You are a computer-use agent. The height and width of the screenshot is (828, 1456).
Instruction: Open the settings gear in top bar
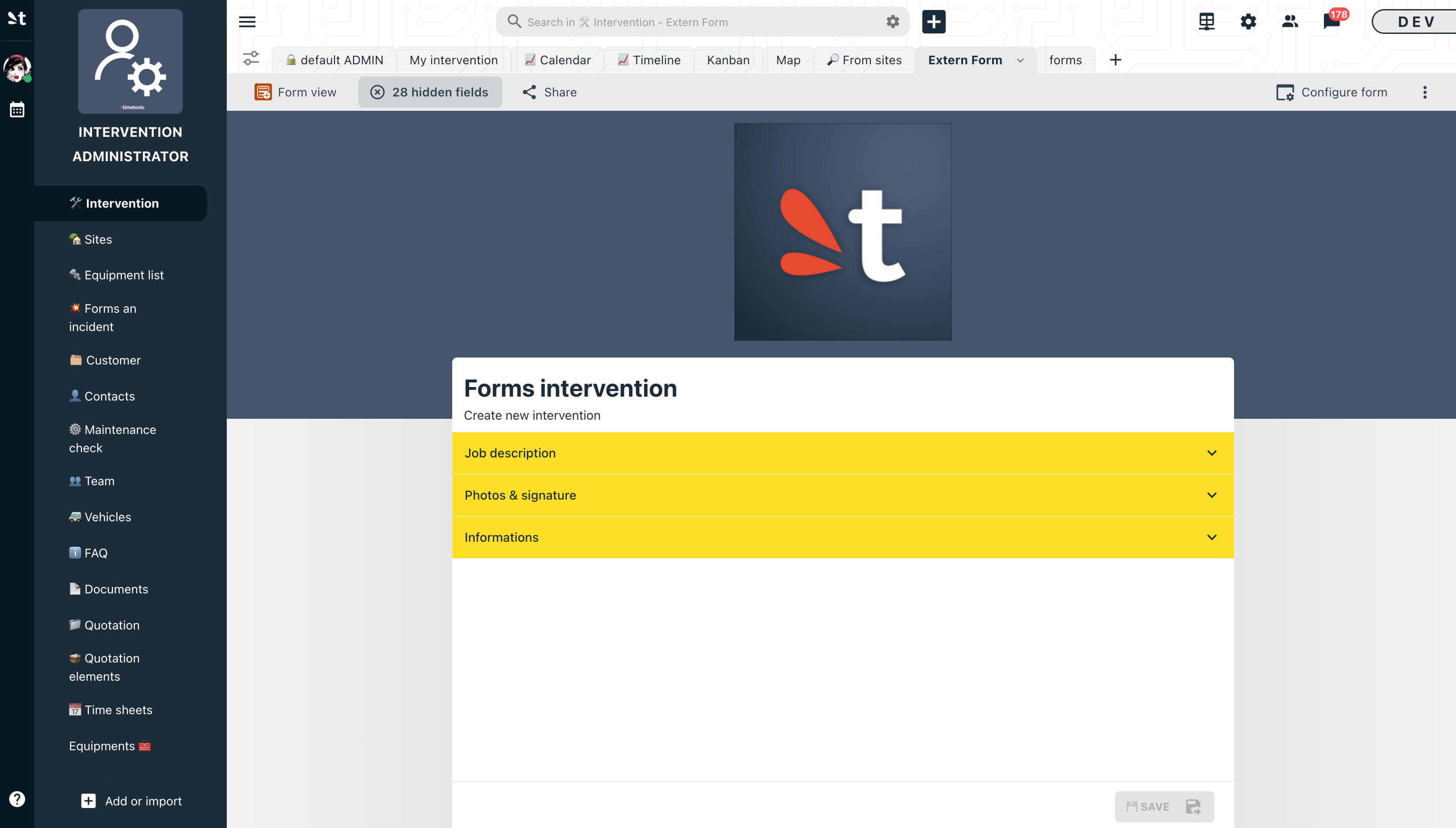click(1248, 21)
